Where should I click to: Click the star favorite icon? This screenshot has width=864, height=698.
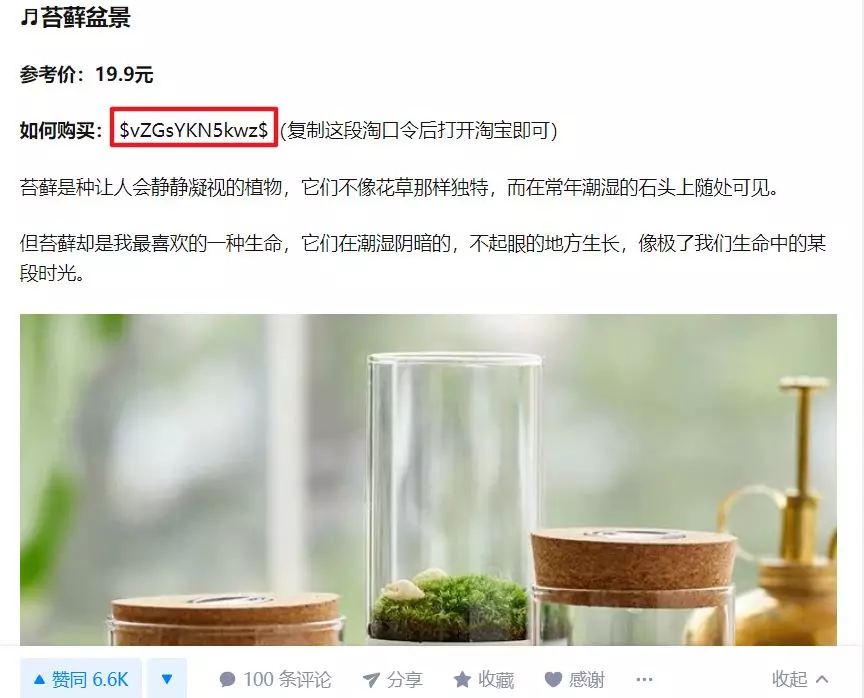[462, 679]
